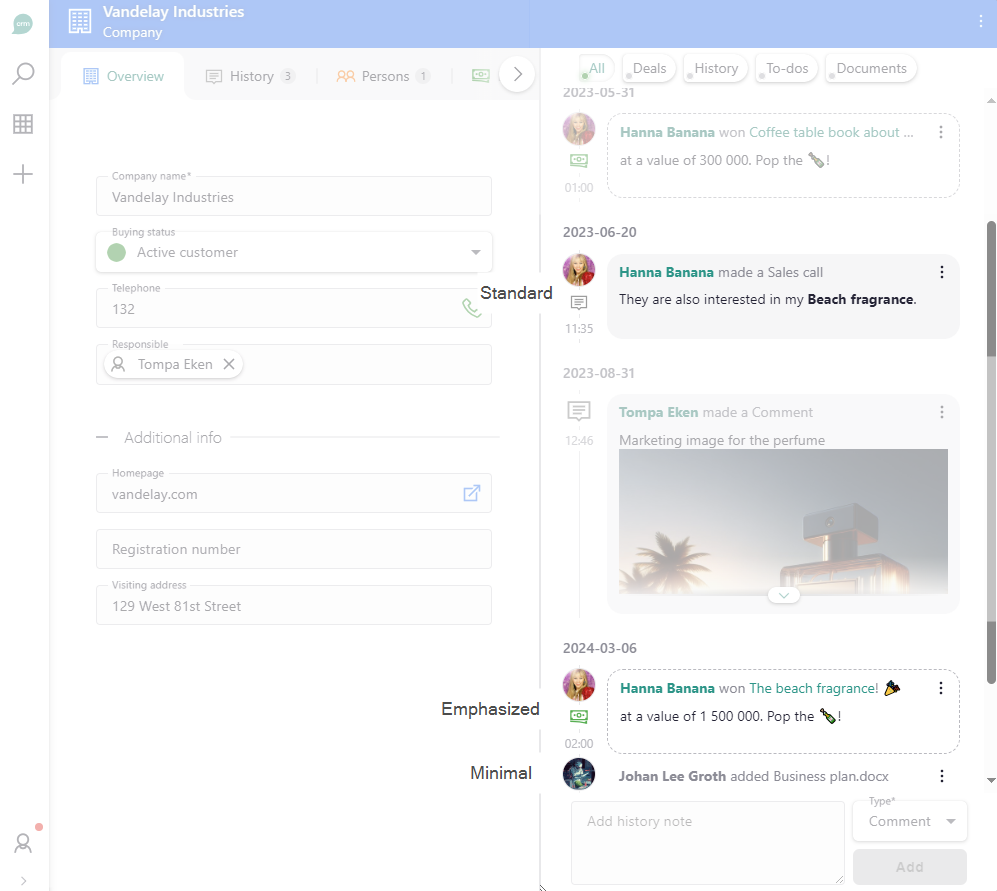This screenshot has width=997, height=891.
Task: Click the telephone call icon
Action: coord(471,308)
